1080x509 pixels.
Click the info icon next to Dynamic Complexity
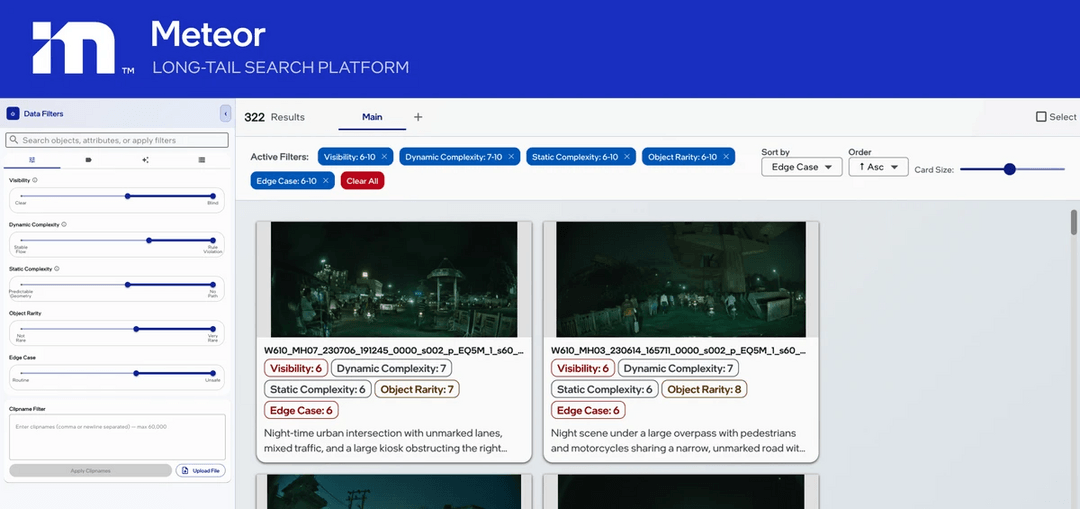[64, 225]
